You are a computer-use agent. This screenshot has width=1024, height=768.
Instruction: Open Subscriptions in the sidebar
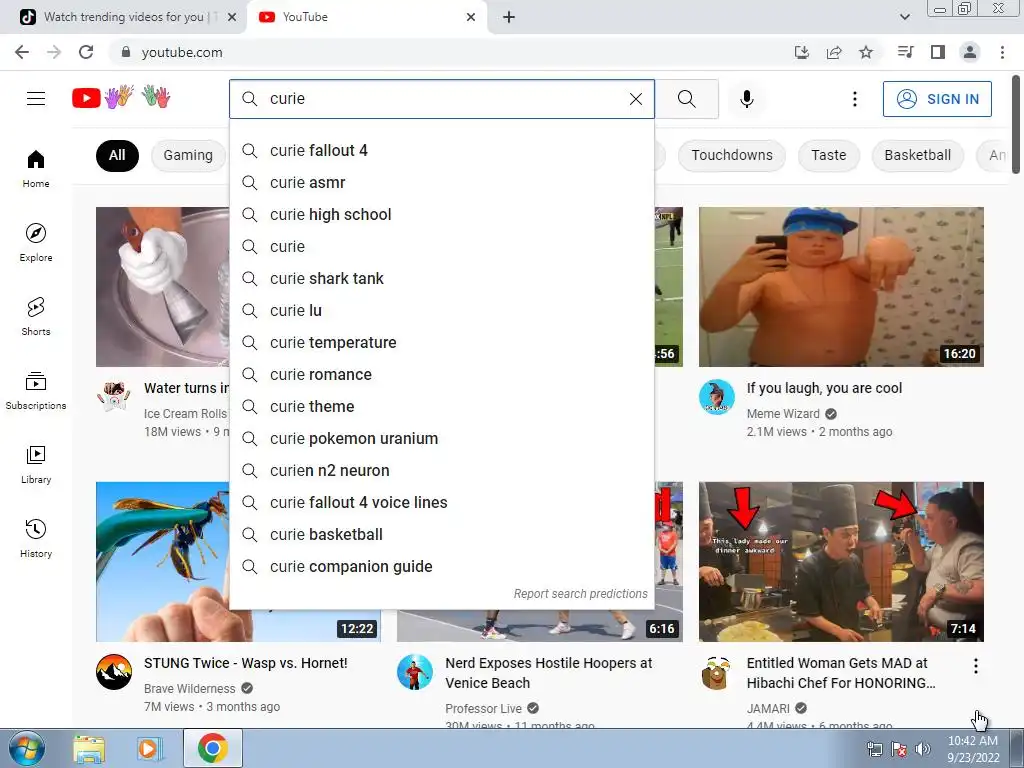tap(36, 391)
